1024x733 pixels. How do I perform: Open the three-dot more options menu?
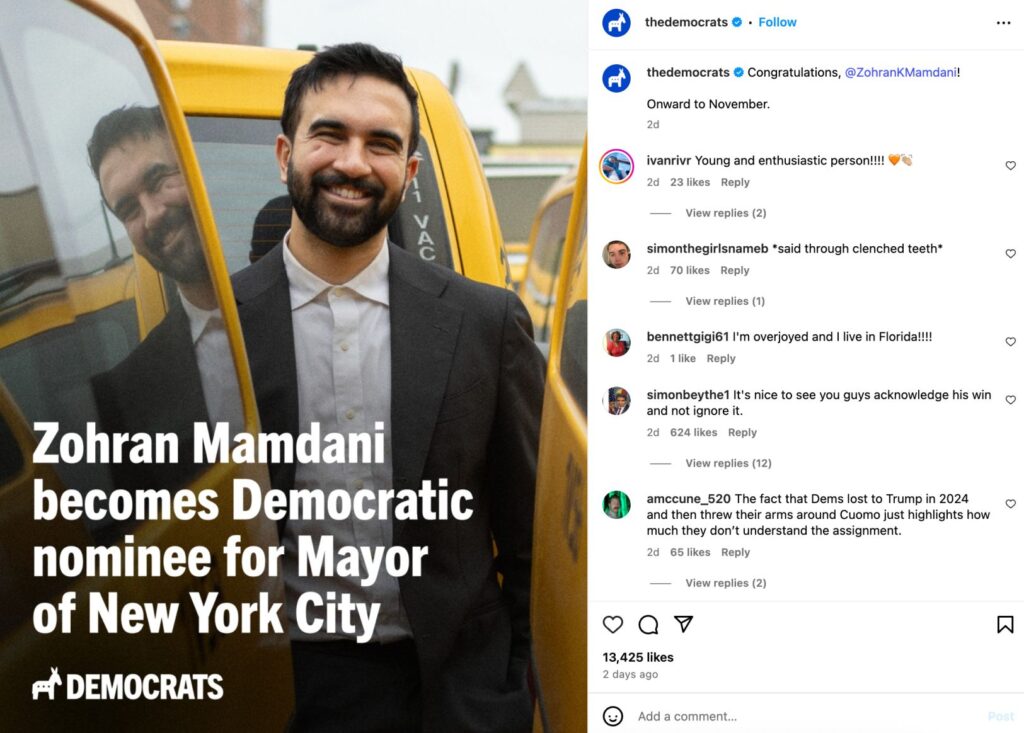tap(1003, 23)
